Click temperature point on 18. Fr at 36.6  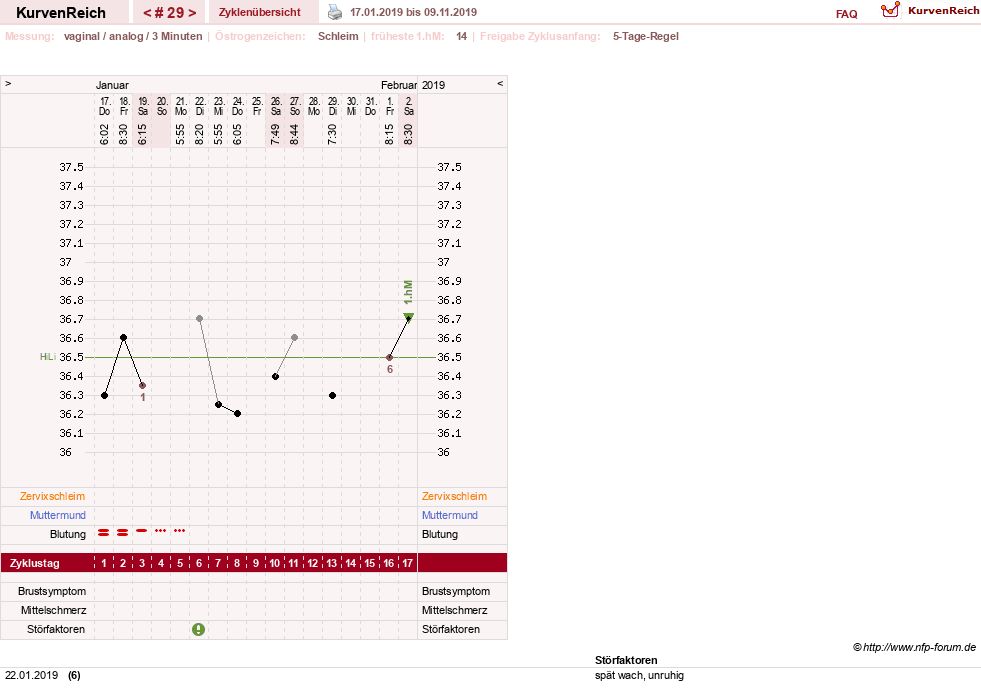123,337
